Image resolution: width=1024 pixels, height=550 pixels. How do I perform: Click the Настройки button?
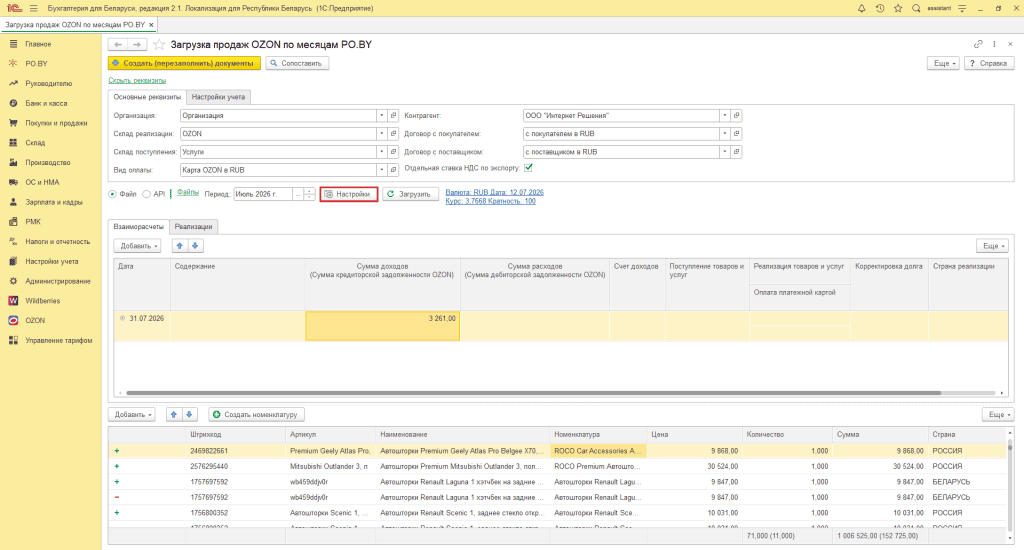(349, 194)
